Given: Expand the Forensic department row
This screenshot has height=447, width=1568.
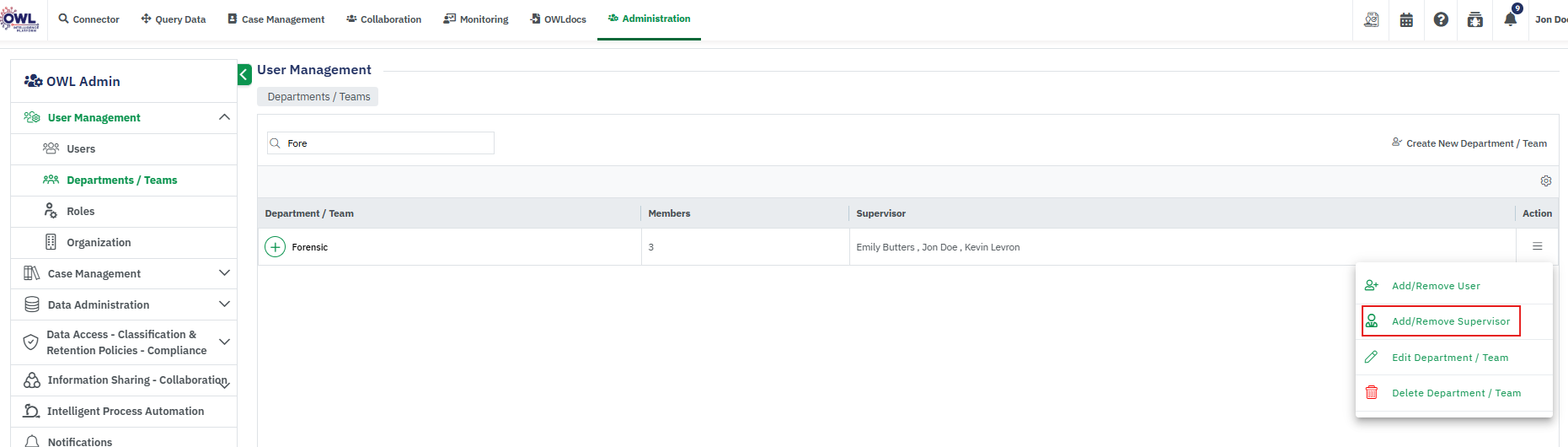Looking at the screenshot, I should (x=276, y=247).
